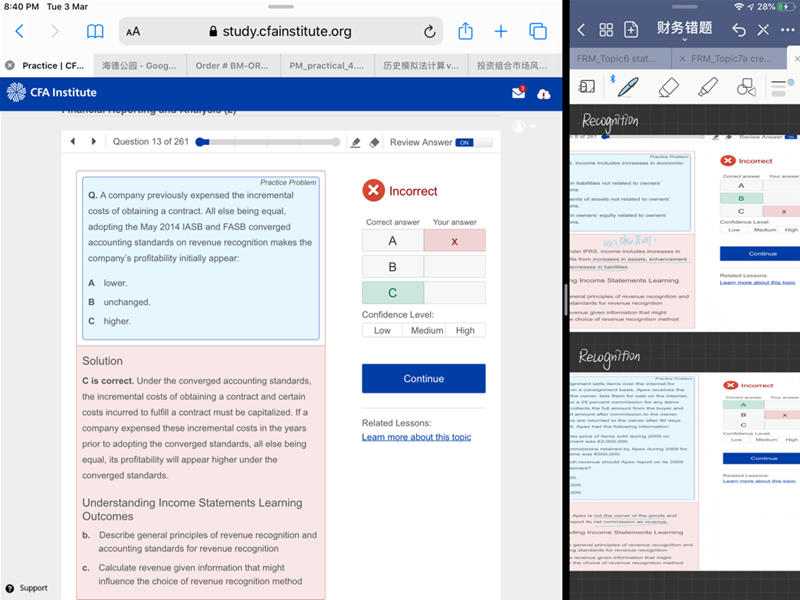Expand the 财务错题 notebook title menu

click(x=684, y=30)
